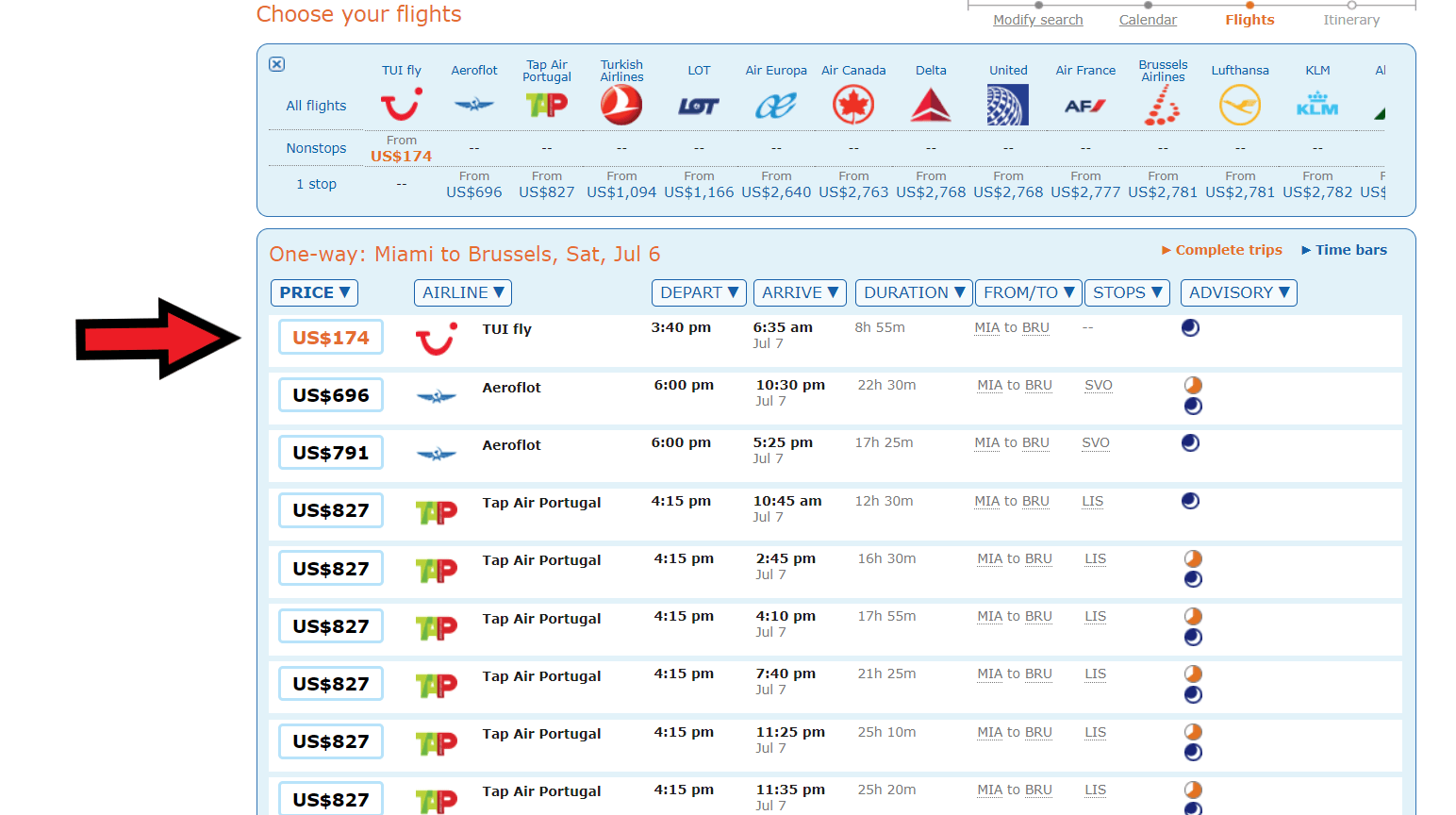Open the DURATION sort dropdown

point(914,292)
